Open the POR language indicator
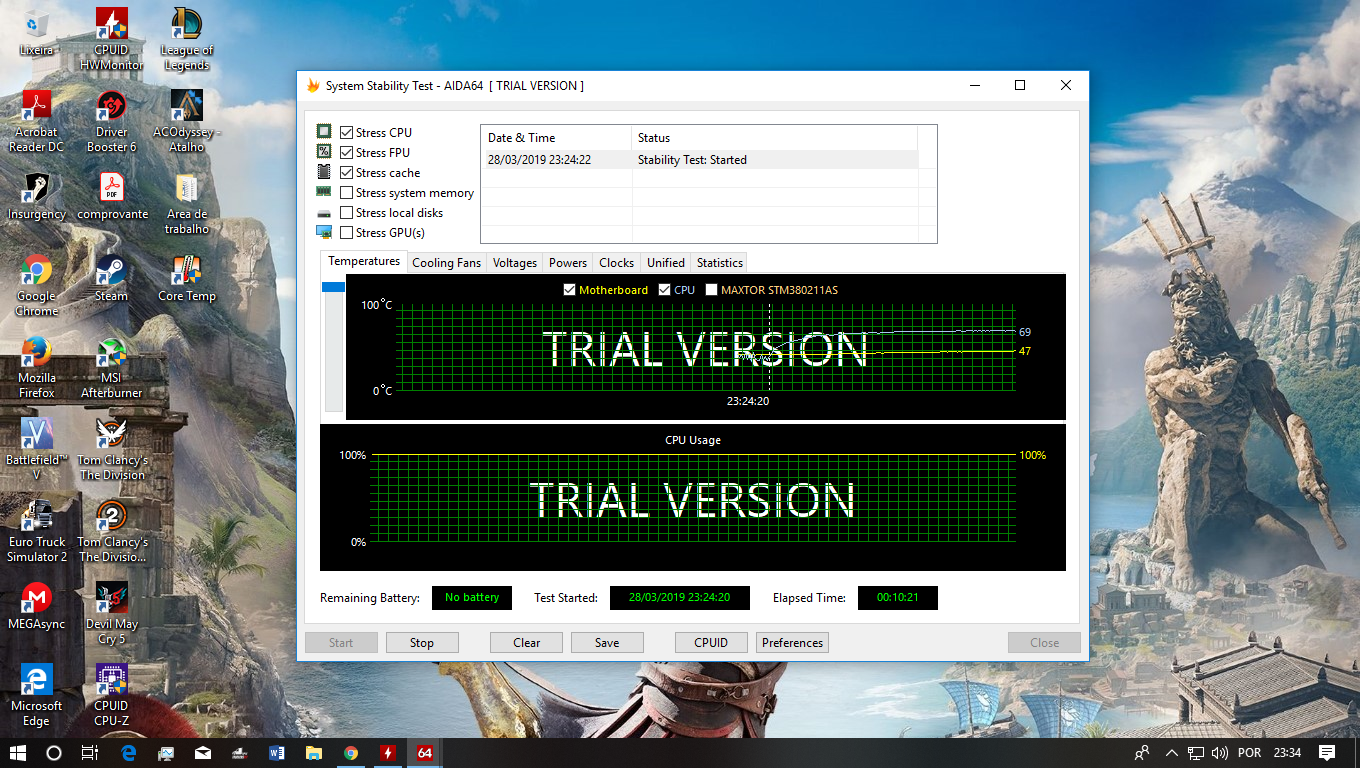This screenshot has height=768, width=1360. [1249, 753]
